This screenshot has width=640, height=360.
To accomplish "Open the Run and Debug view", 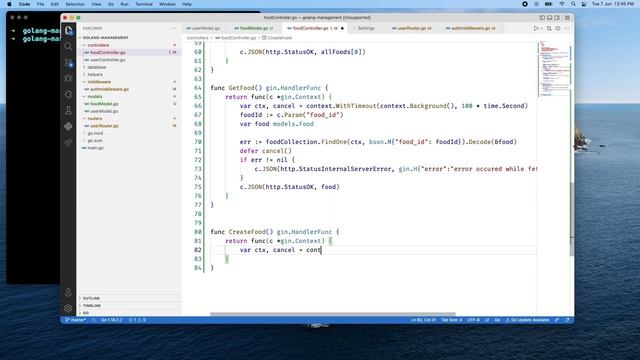I will point(68,78).
